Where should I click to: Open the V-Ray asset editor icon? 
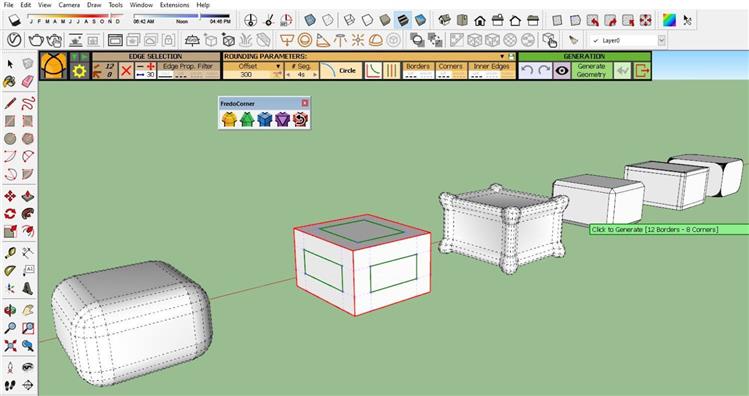pyautogui.click(x=14, y=40)
